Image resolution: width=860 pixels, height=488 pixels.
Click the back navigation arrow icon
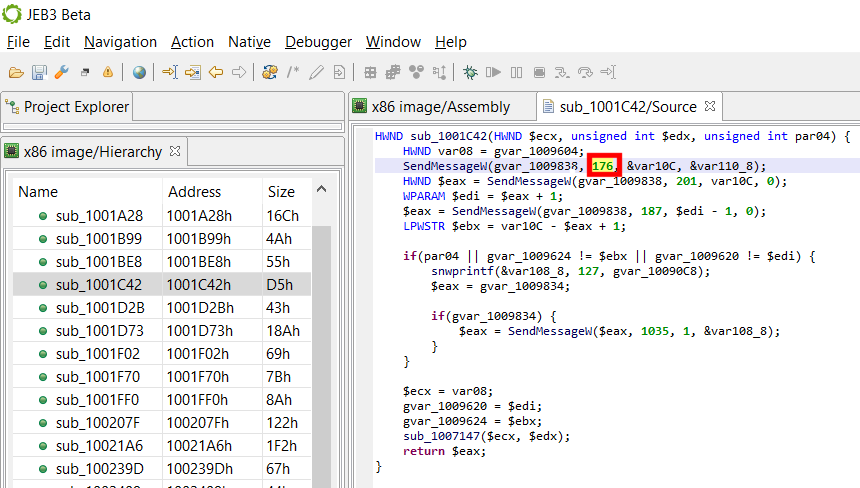(215, 72)
